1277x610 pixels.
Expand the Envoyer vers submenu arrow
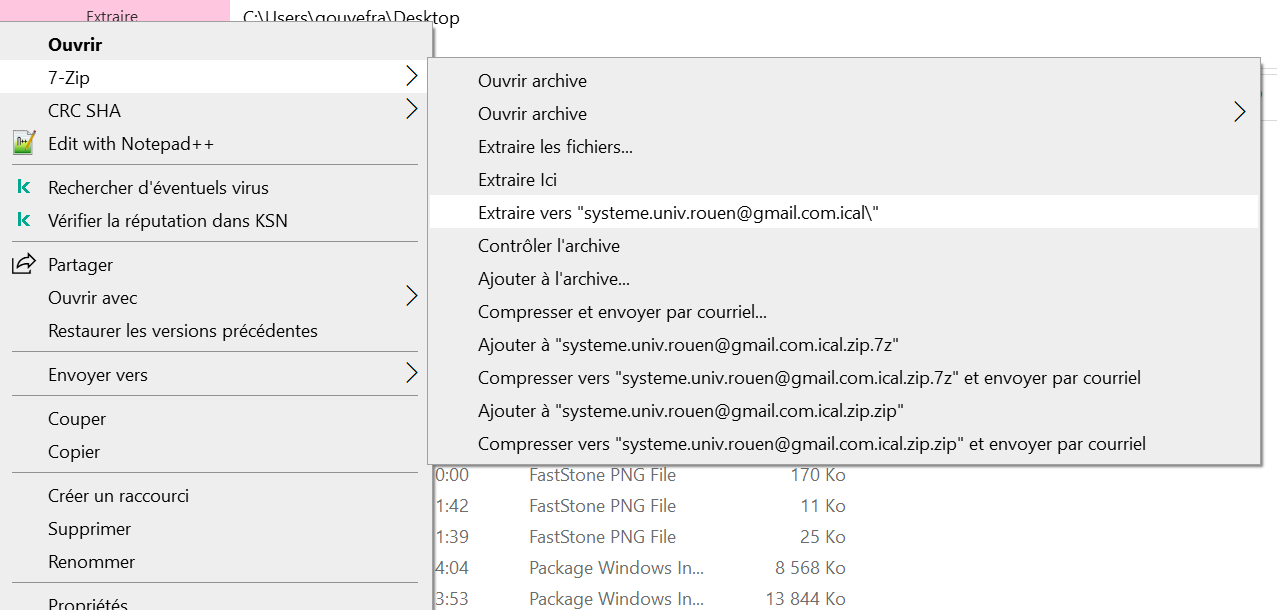click(411, 374)
